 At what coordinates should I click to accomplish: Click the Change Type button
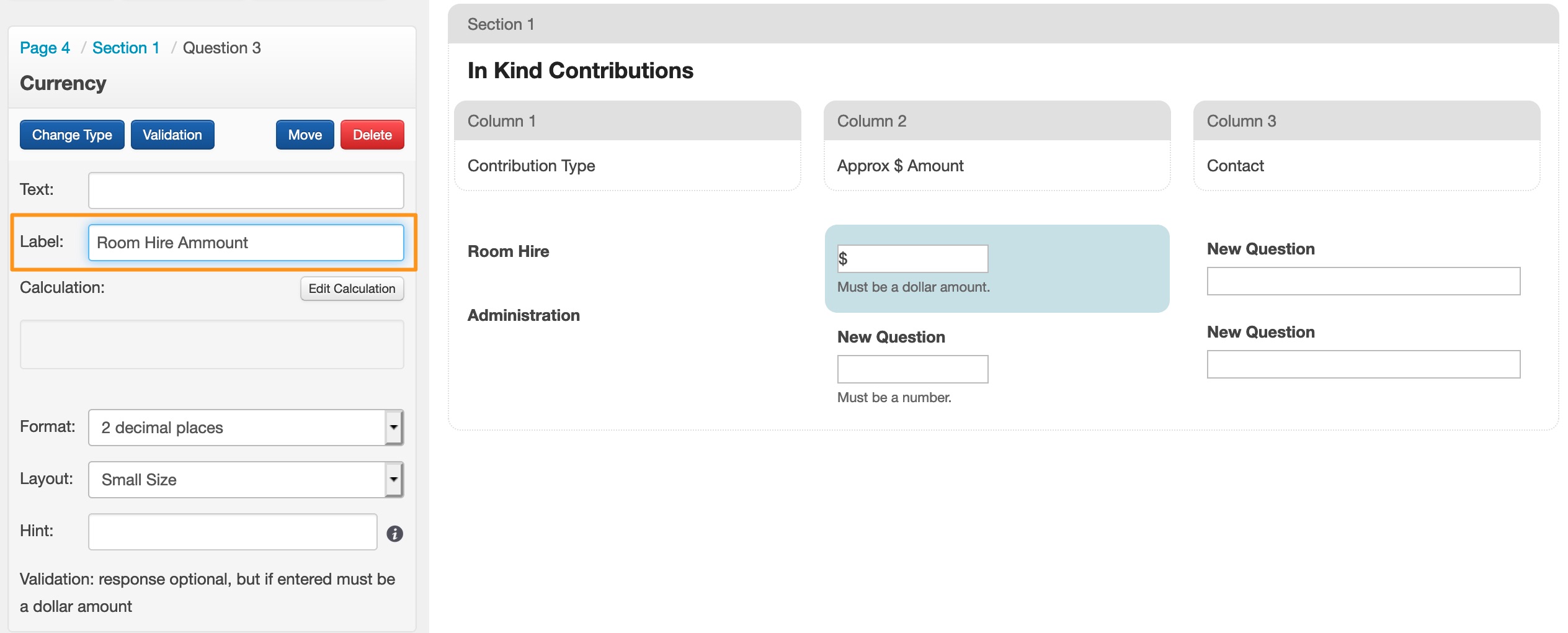[72, 135]
